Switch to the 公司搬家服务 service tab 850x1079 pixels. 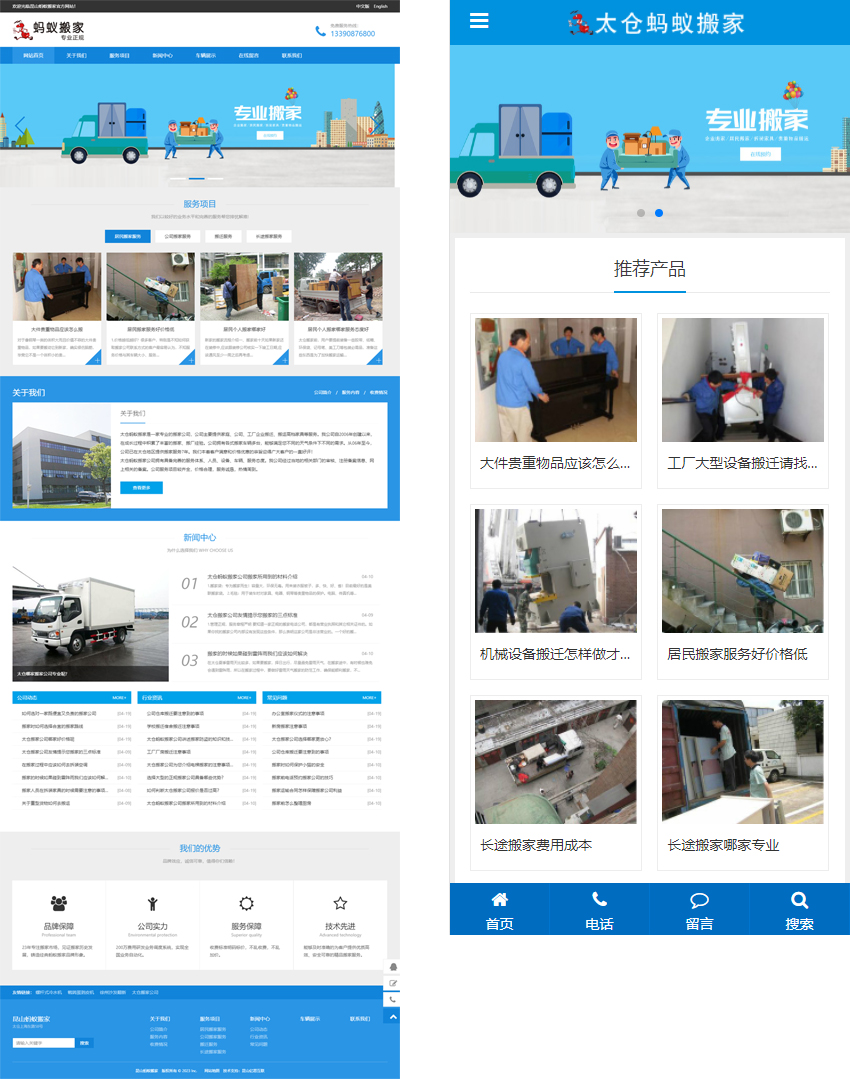(176, 237)
